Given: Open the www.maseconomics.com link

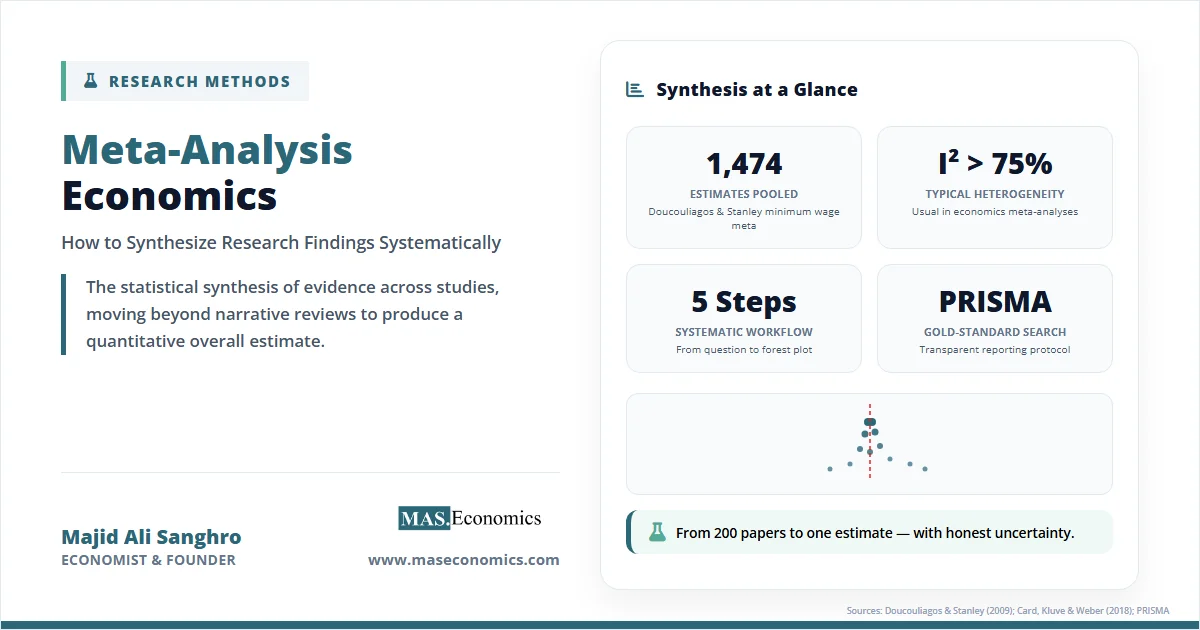Looking at the screenshot, I should pos(464,560).
